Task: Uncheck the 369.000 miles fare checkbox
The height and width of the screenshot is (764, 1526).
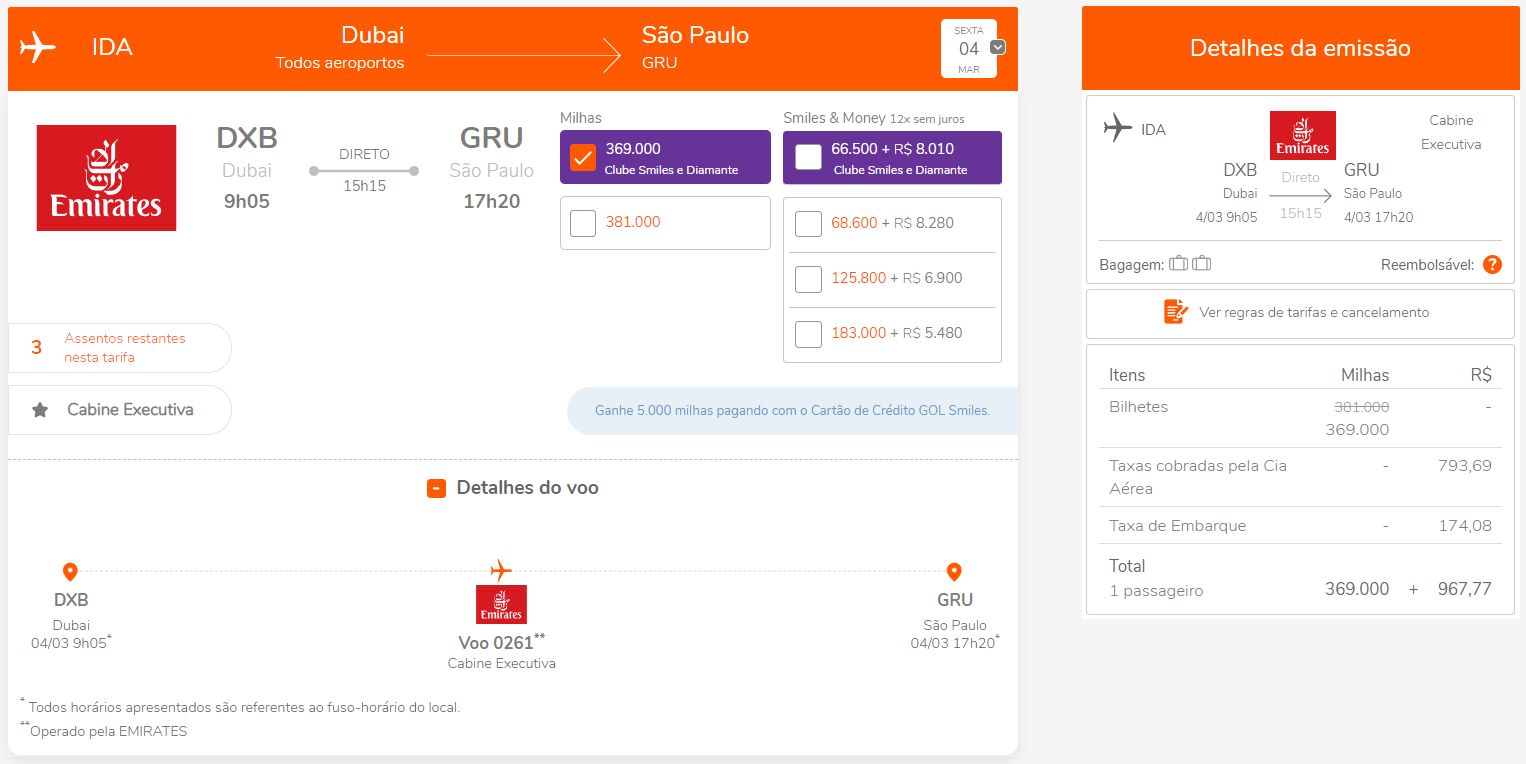Action: click(583, 158)
